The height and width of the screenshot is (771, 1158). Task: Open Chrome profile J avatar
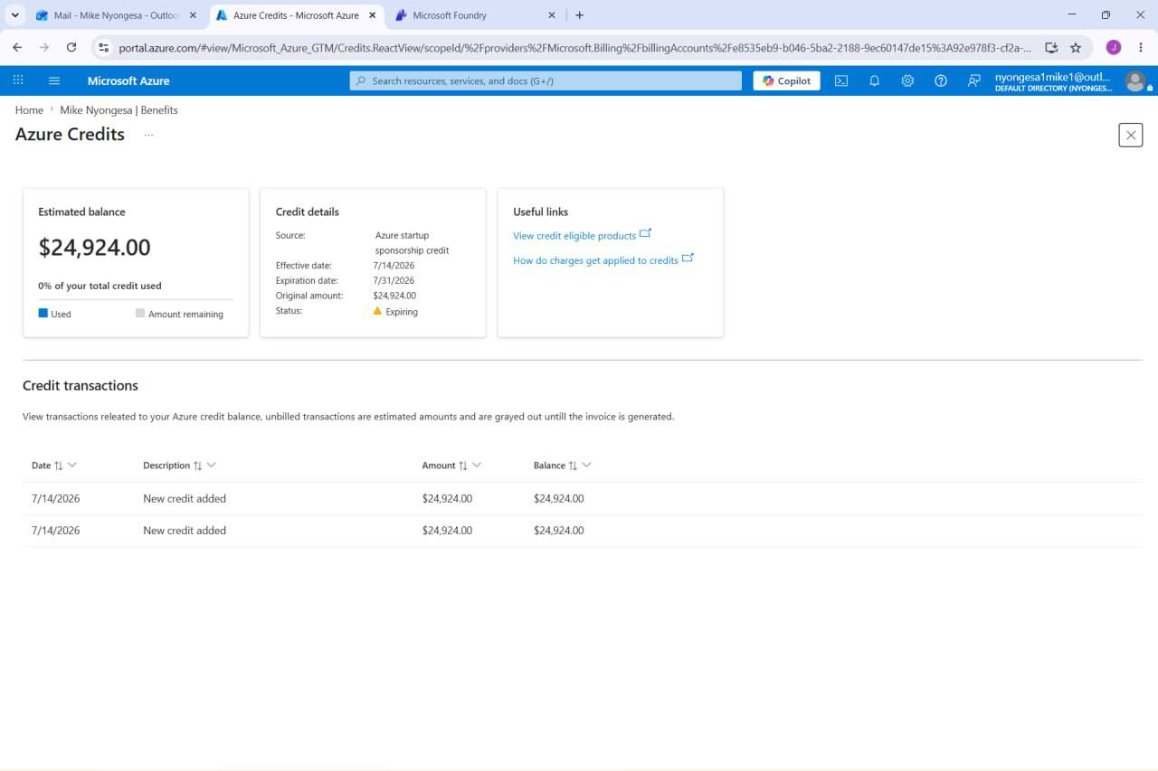pos(1114,47)
